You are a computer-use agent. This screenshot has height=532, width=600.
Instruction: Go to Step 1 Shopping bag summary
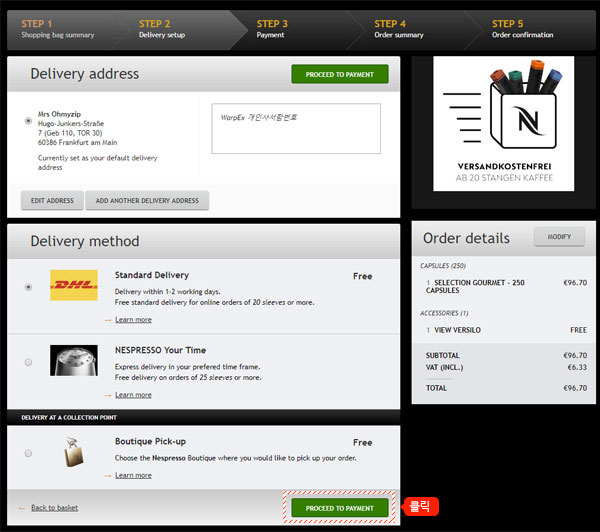click(x=57, y=29)
